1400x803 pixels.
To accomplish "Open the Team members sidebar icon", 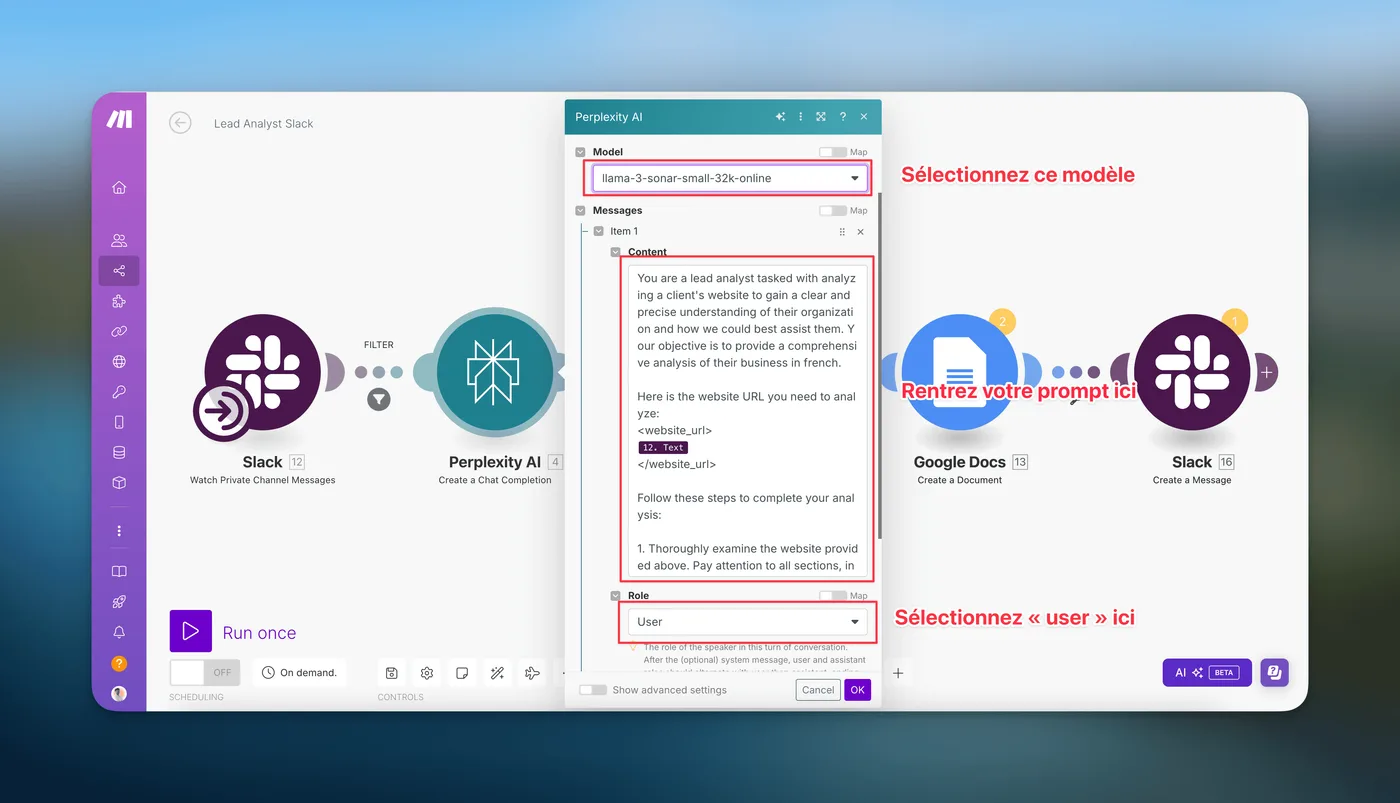I will coord(119,240).
